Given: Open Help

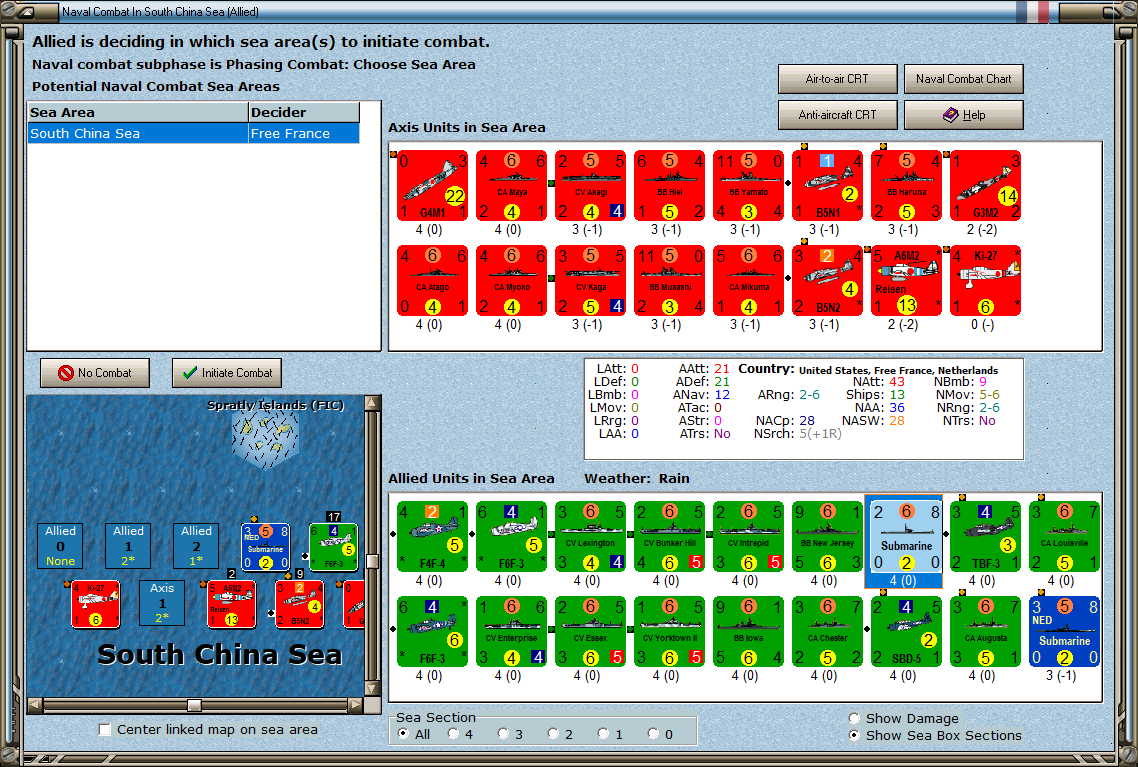Looking at the screenshot, I should click(963, 115).
